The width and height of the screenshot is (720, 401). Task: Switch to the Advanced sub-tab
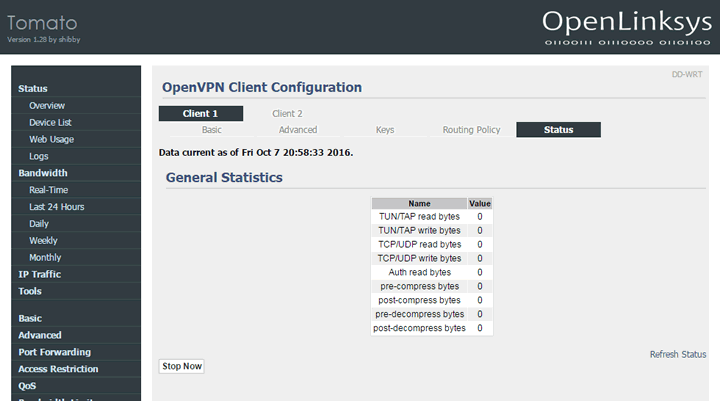(298, 130)
